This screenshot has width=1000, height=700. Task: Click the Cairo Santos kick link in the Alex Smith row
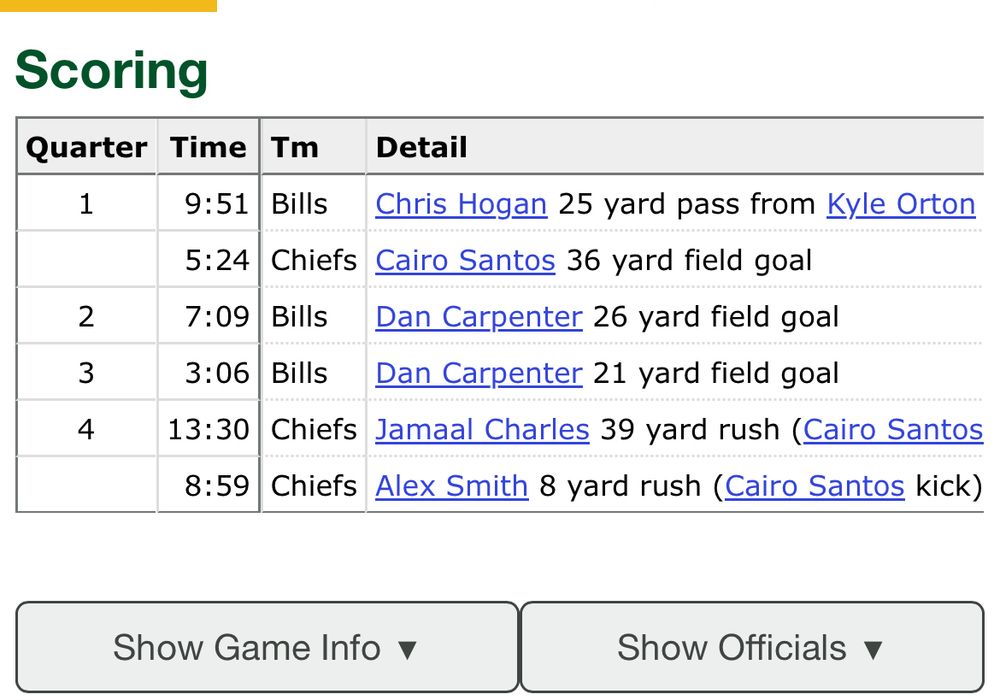(x=815, y=486)
